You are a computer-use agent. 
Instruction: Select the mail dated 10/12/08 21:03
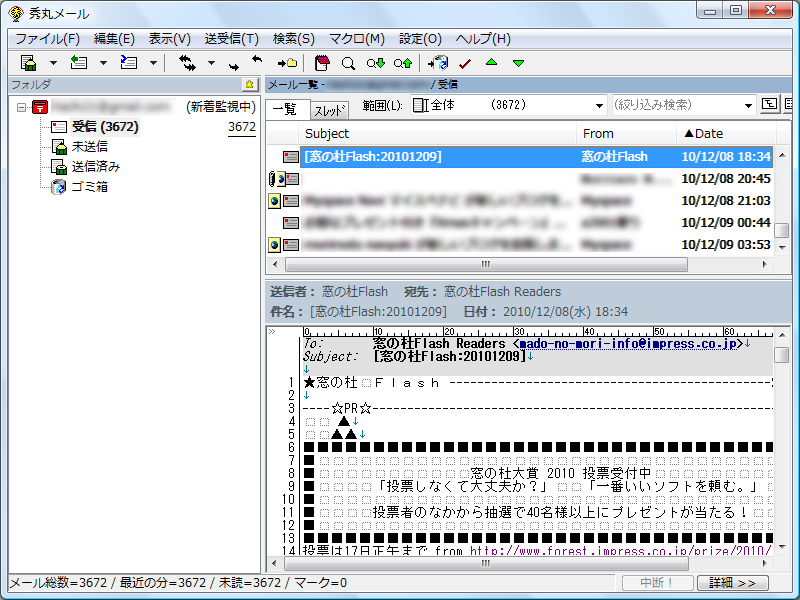click(519, 201)
